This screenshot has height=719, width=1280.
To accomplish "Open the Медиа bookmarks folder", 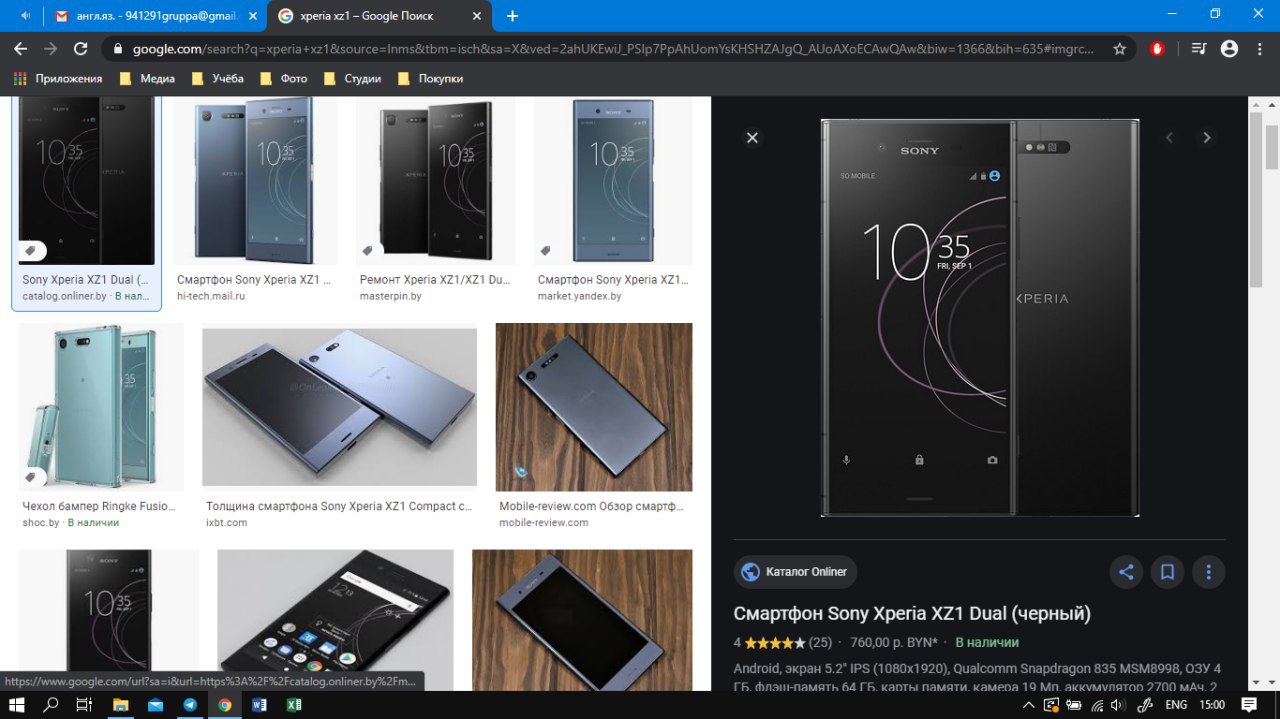I will coord(146,78).
